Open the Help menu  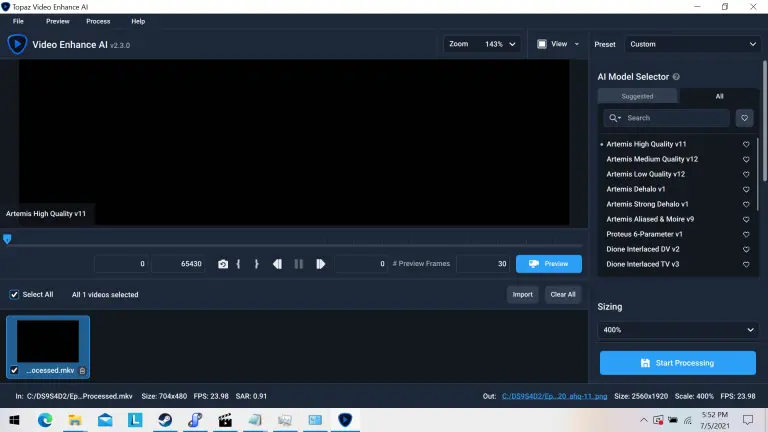coord(138,22)
